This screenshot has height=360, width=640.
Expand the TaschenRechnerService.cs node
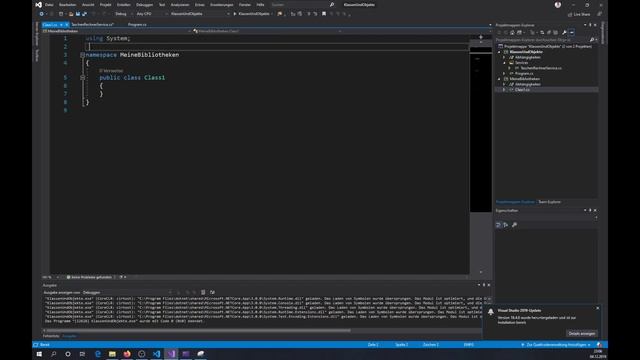click(509, 68)
